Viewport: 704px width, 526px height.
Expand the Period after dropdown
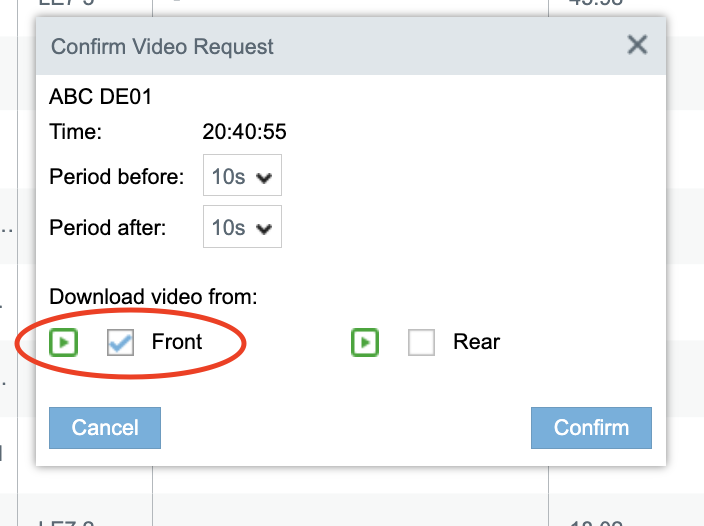(x=242, y=227)
